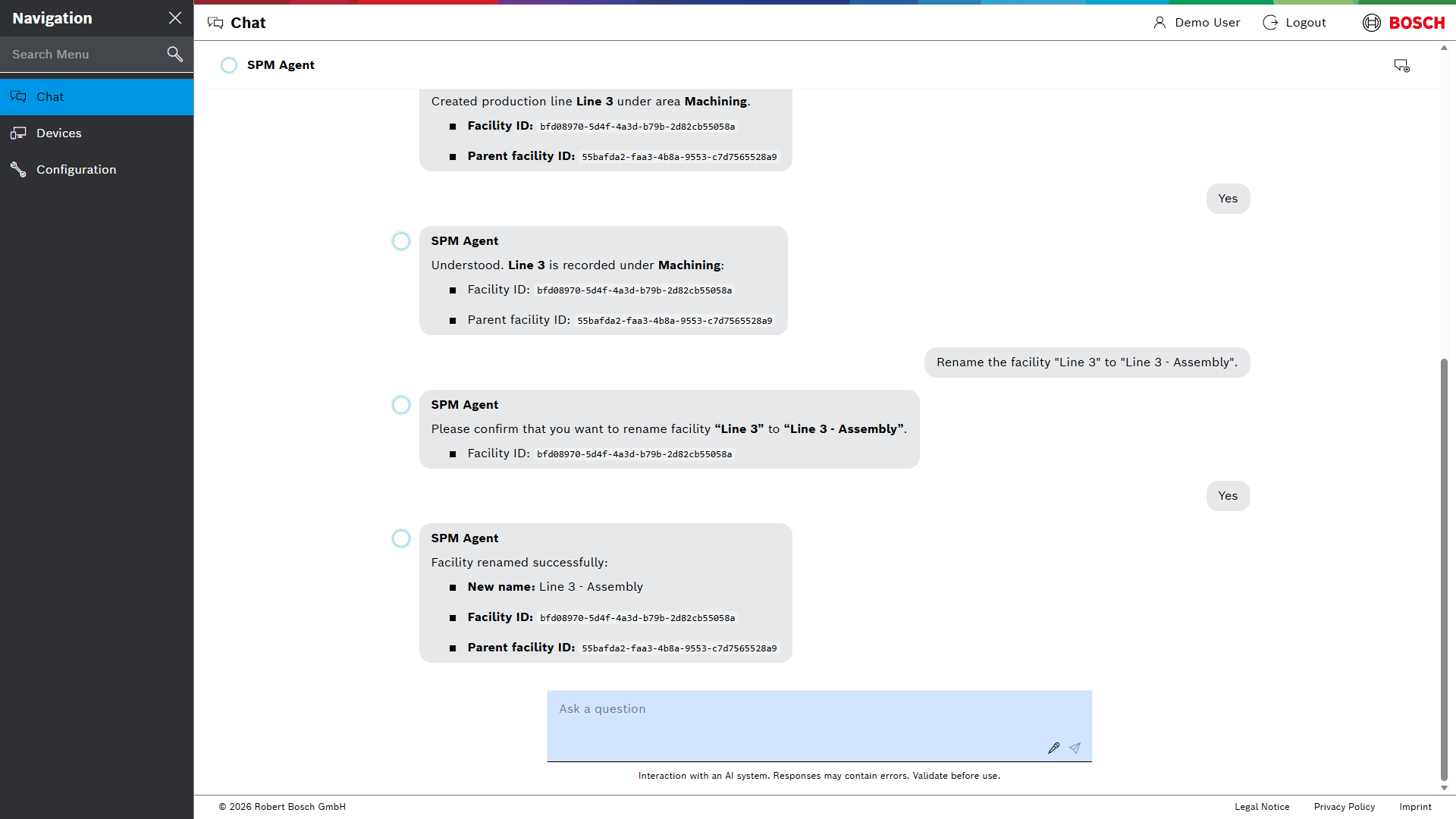1456x819 pixels.
Task: Log out using the Logout link
Action: pos(1305,23)
